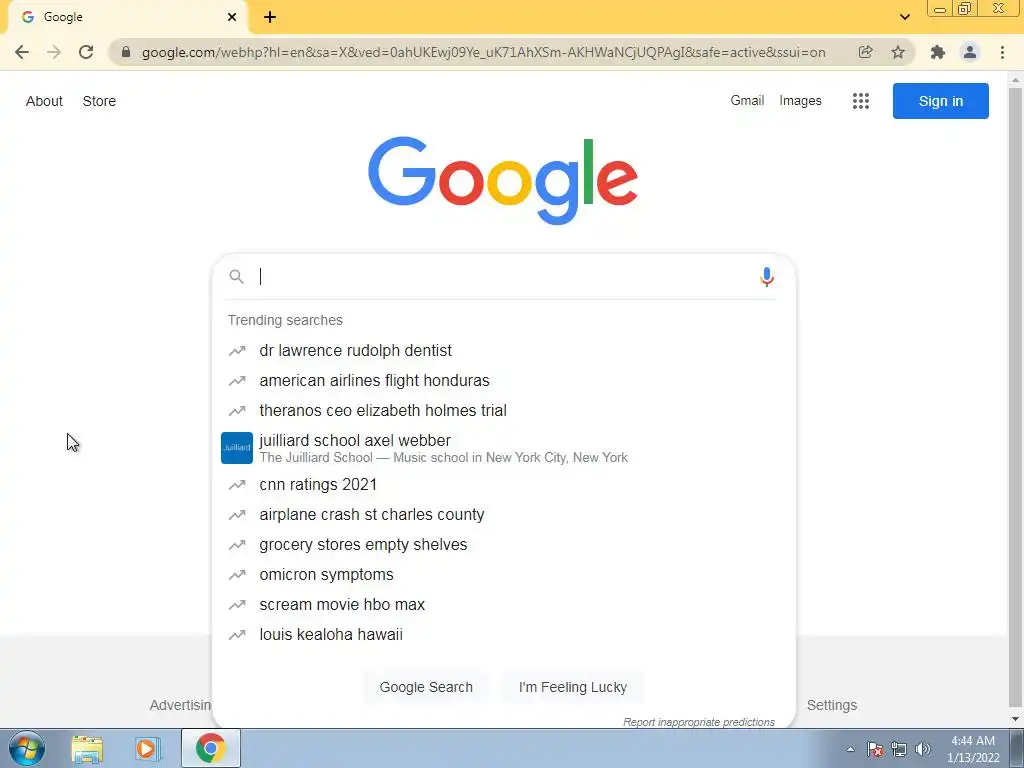Open the Action Center flag icon
Screen dimensions: 1024x768
pyautogui.click(x=875, y=749)
